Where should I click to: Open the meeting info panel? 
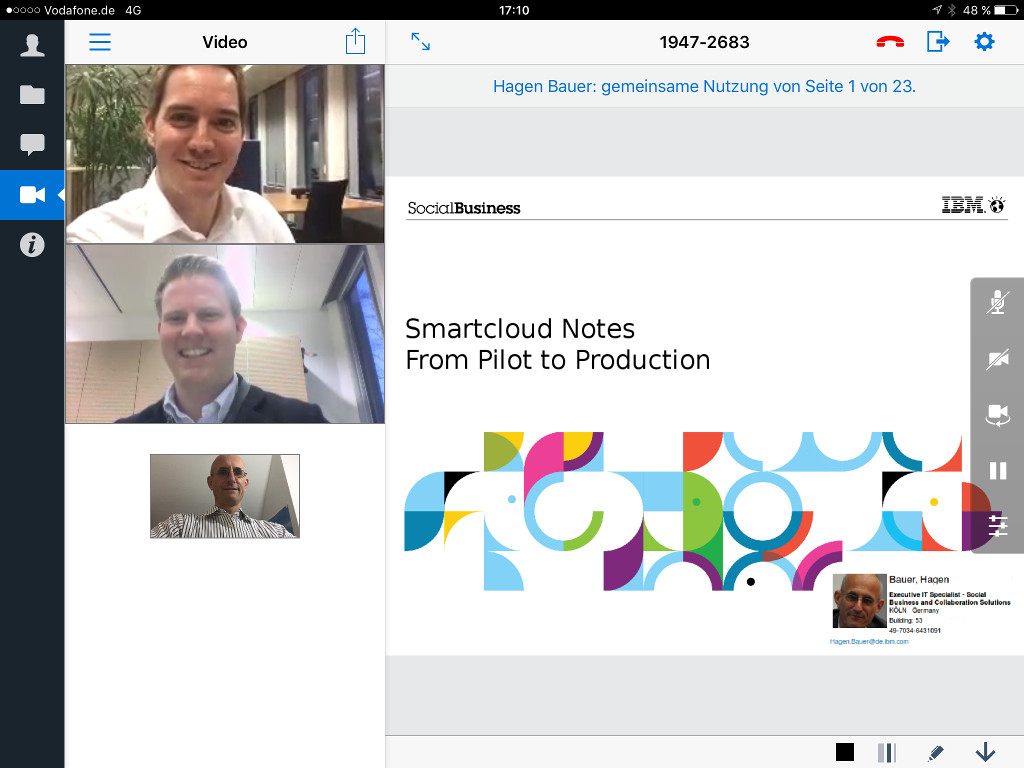[x=32, y=245]
